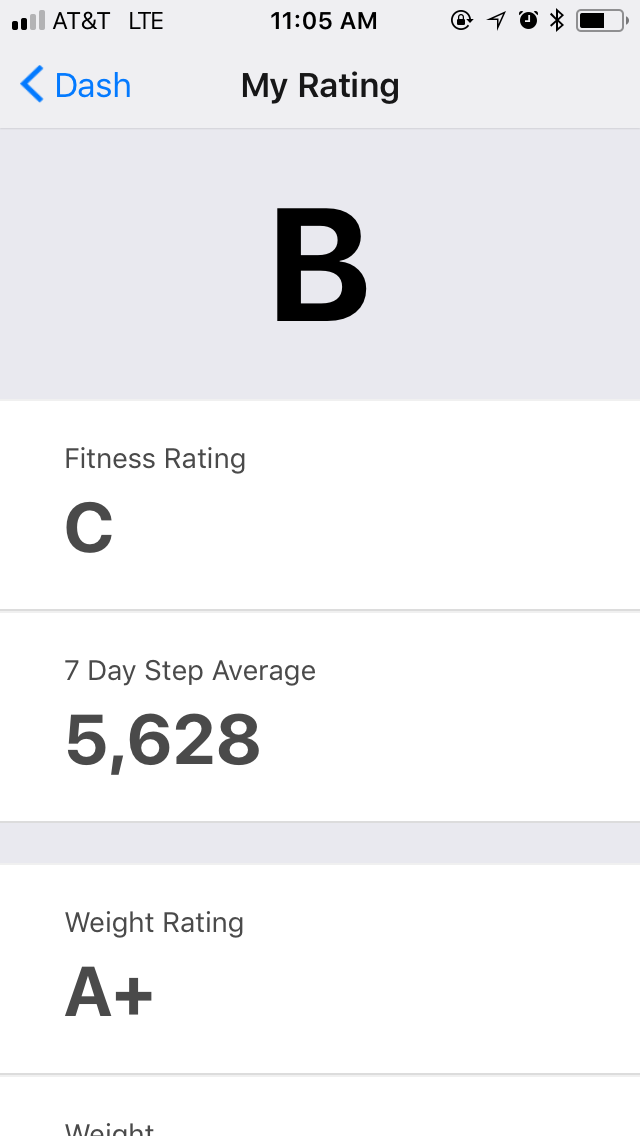Tap the C fitness grade
Image resolution: width=640 pixels, height=1136 pixels.
coord(89,528)
